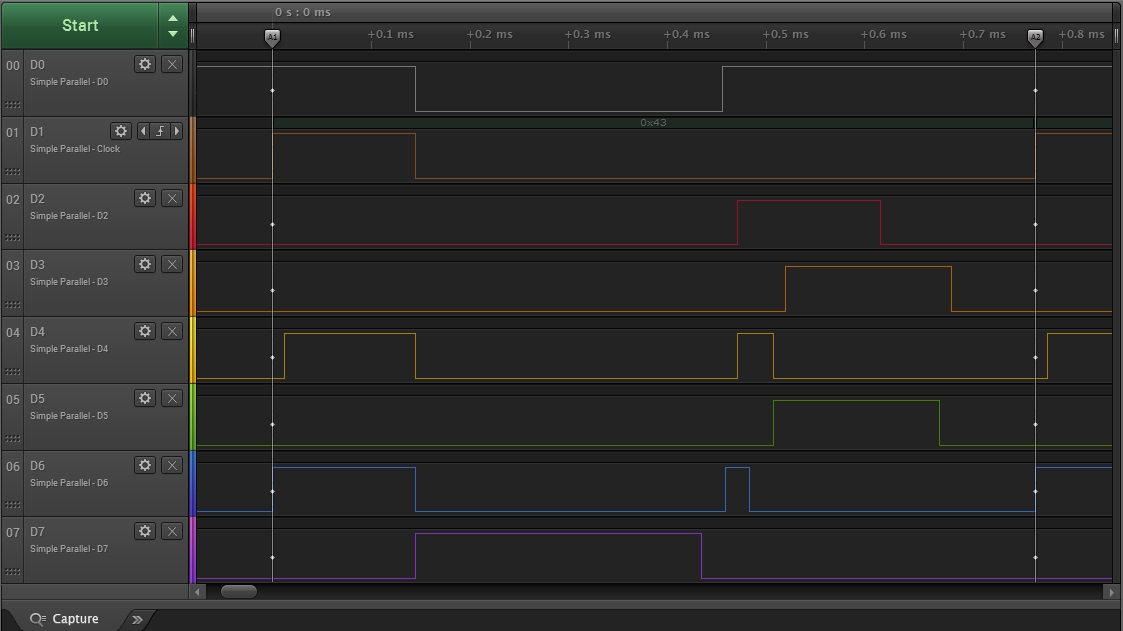
Task: Click the Simple Parallel - D3 label
Action: 69,282
